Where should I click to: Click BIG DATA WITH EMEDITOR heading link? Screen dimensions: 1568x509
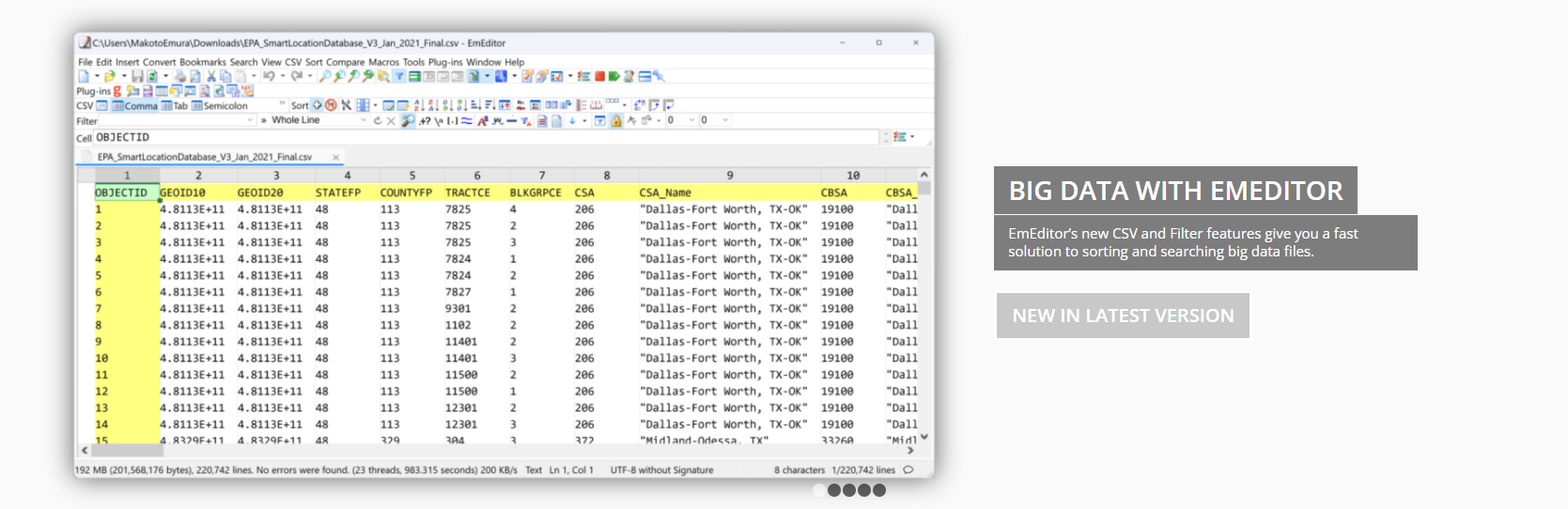pos(1175,191)
